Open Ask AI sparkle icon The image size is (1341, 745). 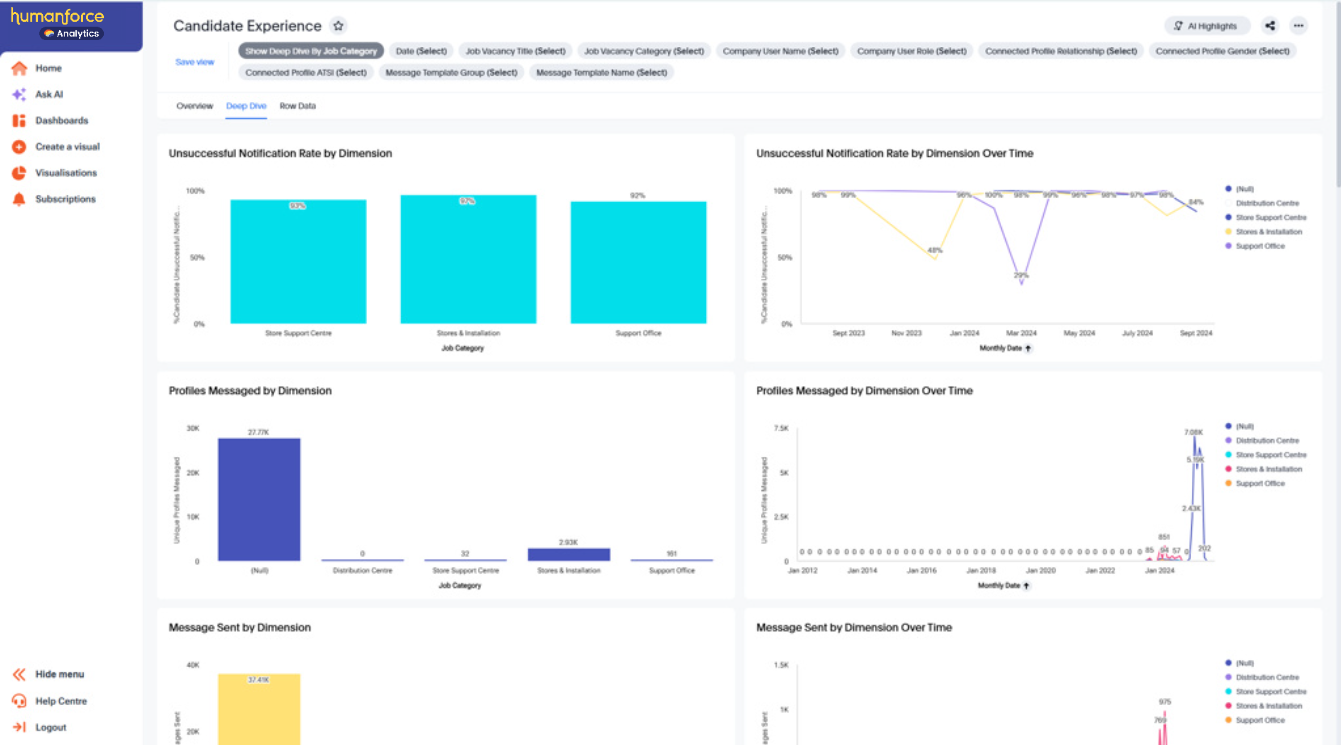pos(19,95)
